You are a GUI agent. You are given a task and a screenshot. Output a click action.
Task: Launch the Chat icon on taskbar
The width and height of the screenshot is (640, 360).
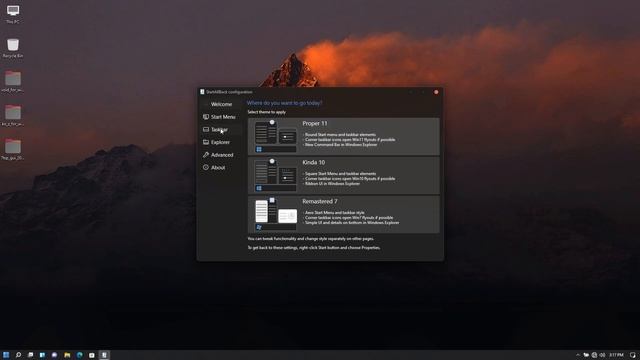(x=55, y=355)
